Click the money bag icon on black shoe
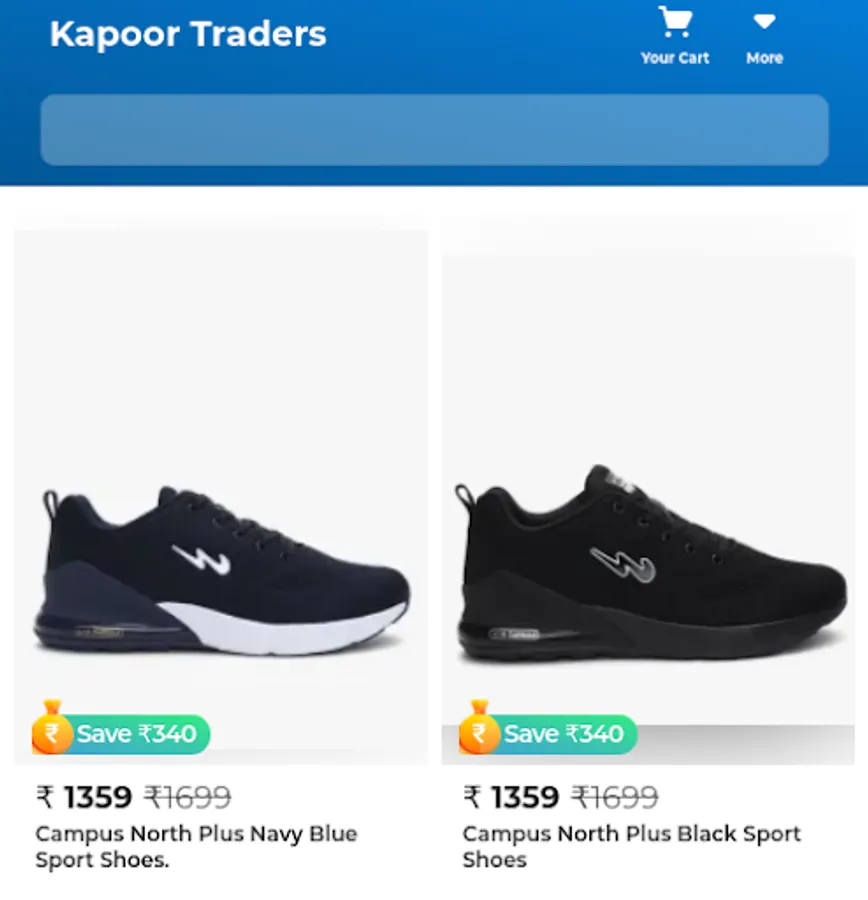Viewport: 868px width, 900px height. [479, 727]
